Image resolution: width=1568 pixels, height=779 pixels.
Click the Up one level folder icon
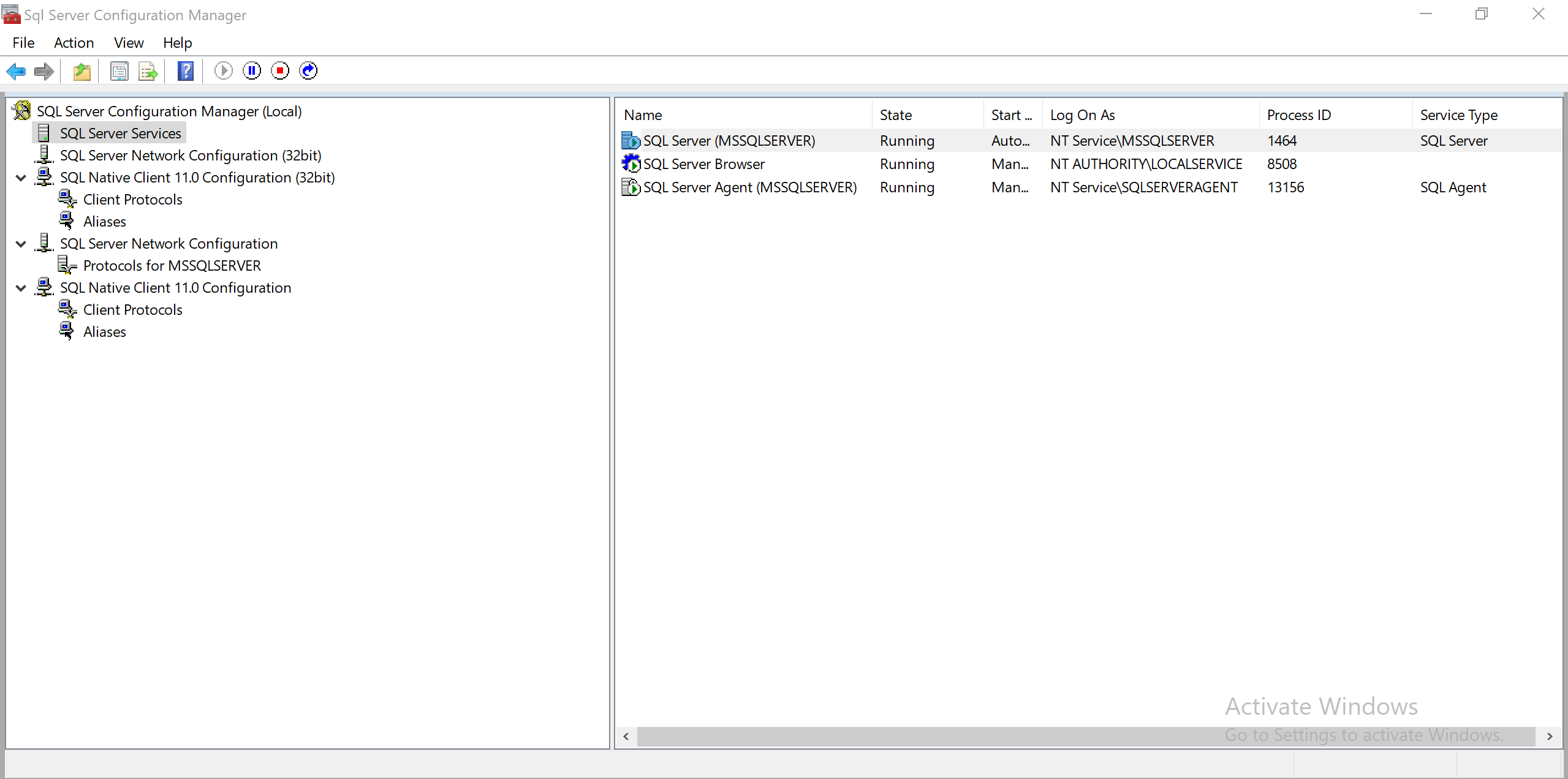click(x=82, y=71)
